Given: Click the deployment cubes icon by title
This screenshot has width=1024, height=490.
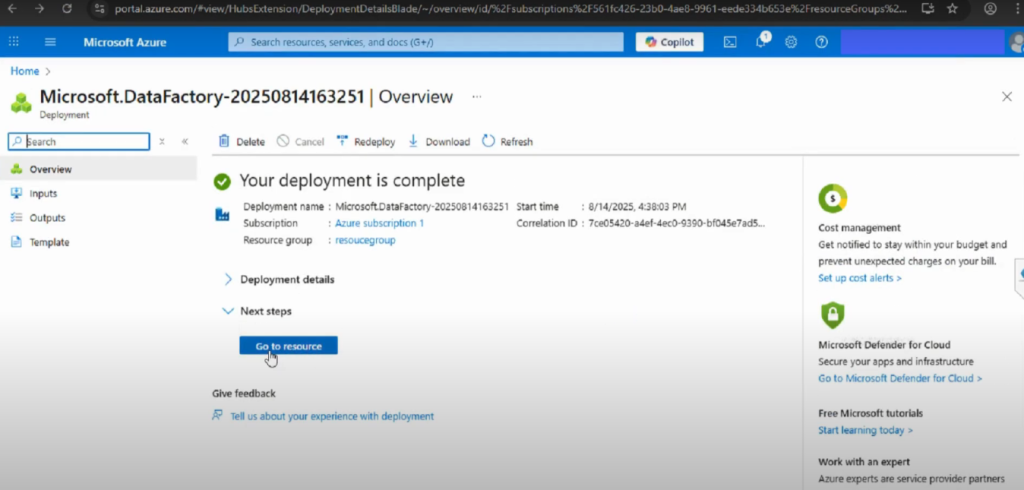Looking at the screenshot, I should pyautogui.click(x=21, y=103).
